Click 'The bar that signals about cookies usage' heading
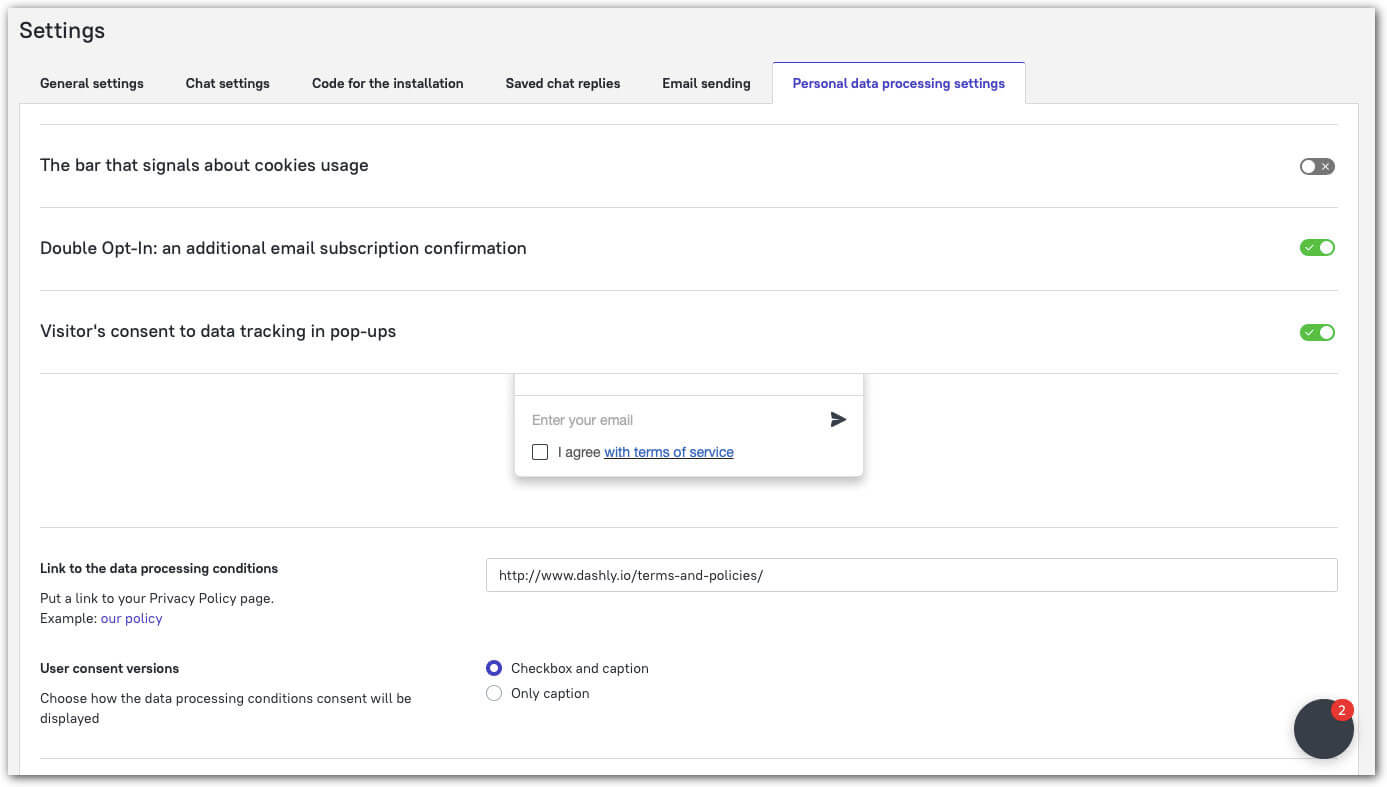The height and width of the screenshot is (787, 1387). point(204,165)
